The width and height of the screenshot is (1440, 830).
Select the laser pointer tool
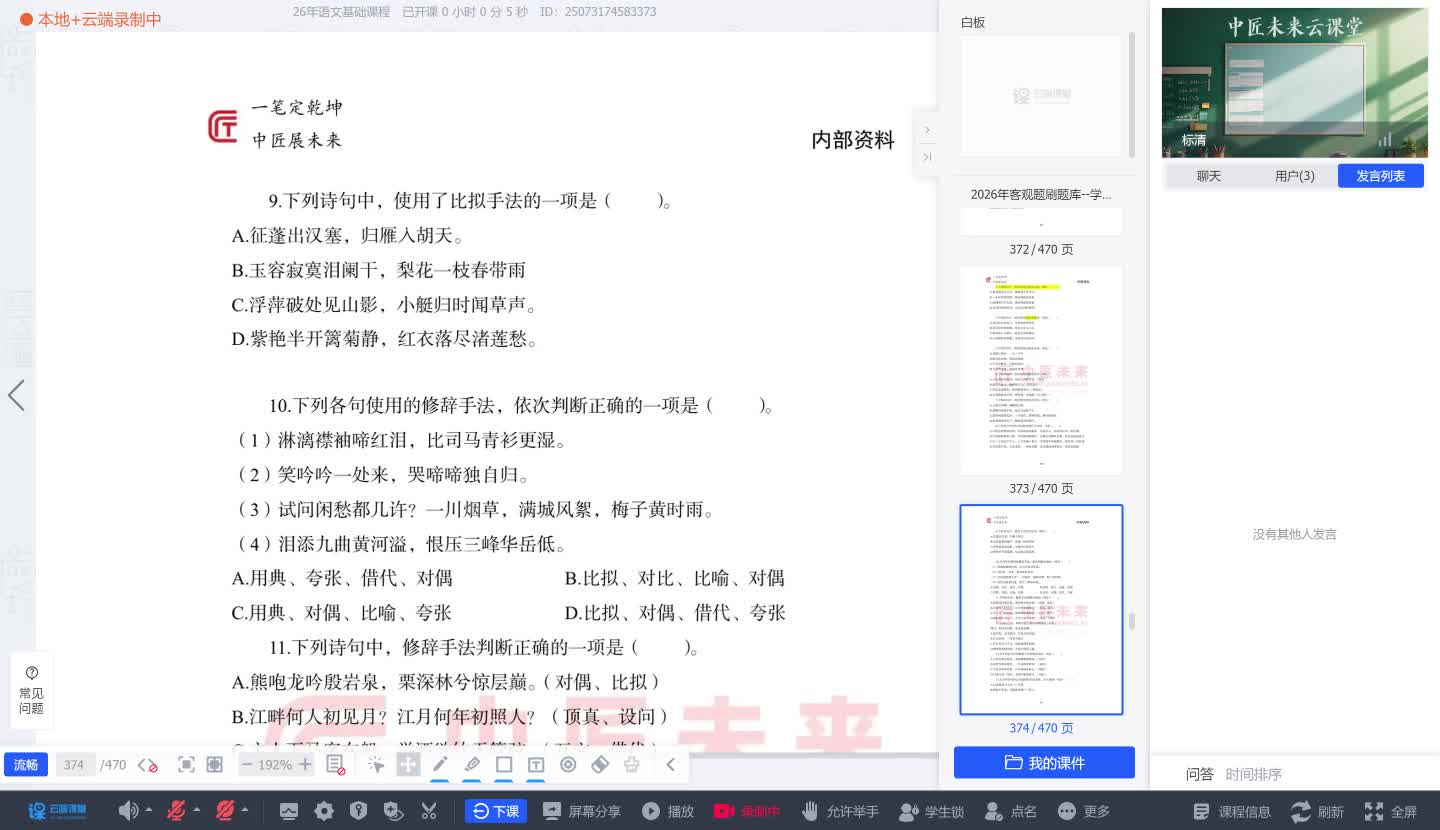pyautogui.click(x=569, y=764)
